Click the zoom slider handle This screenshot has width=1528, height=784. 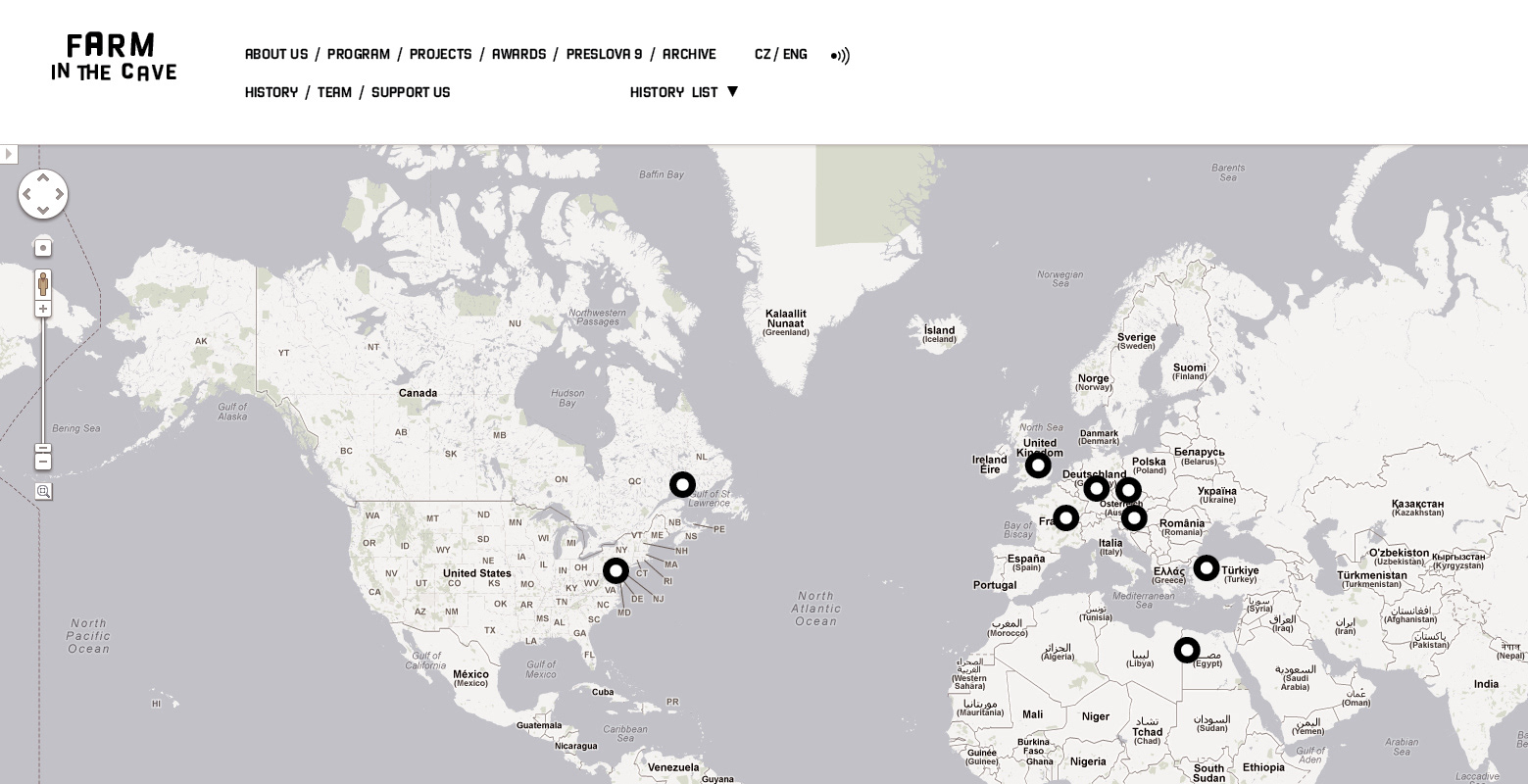[x=43, y=449]
